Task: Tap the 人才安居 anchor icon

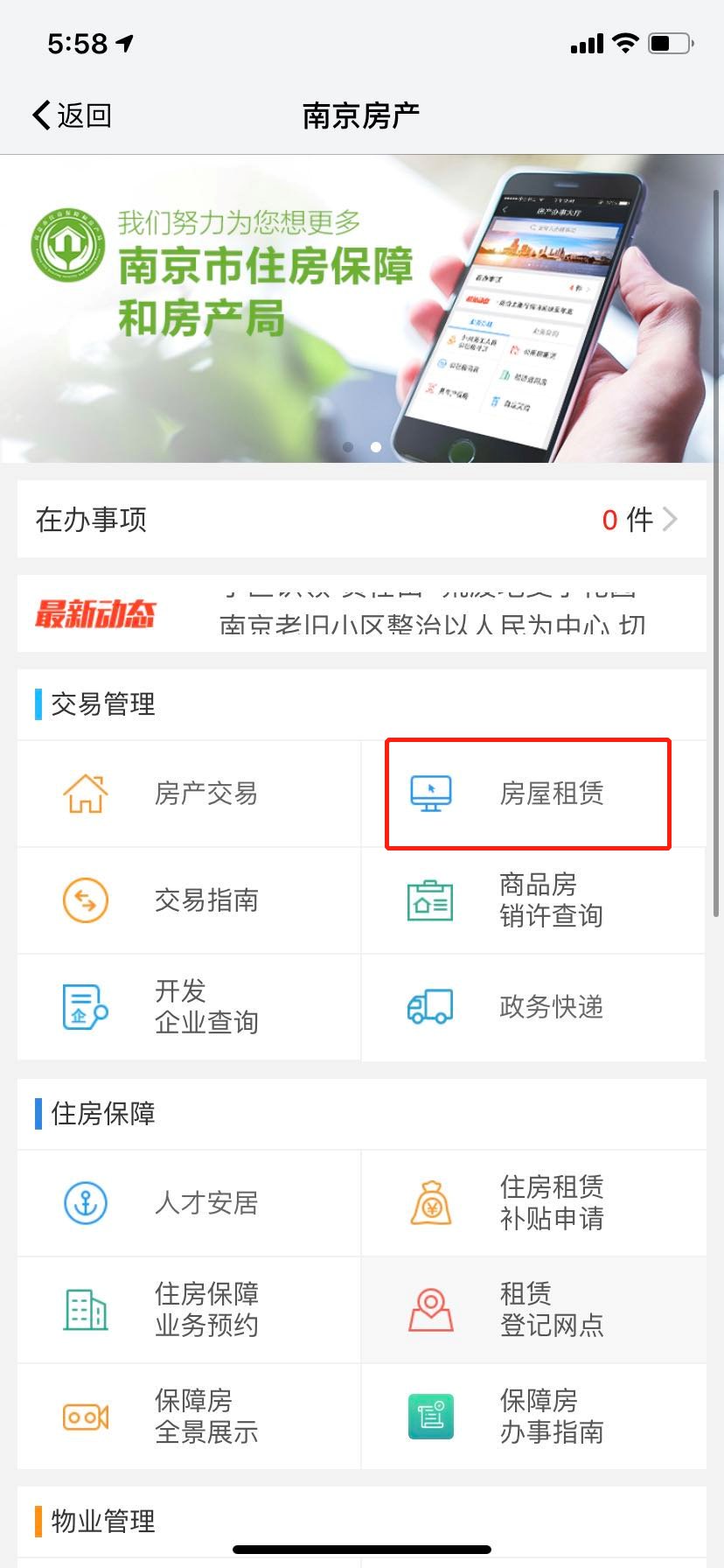Action: tap(86, 1203)
